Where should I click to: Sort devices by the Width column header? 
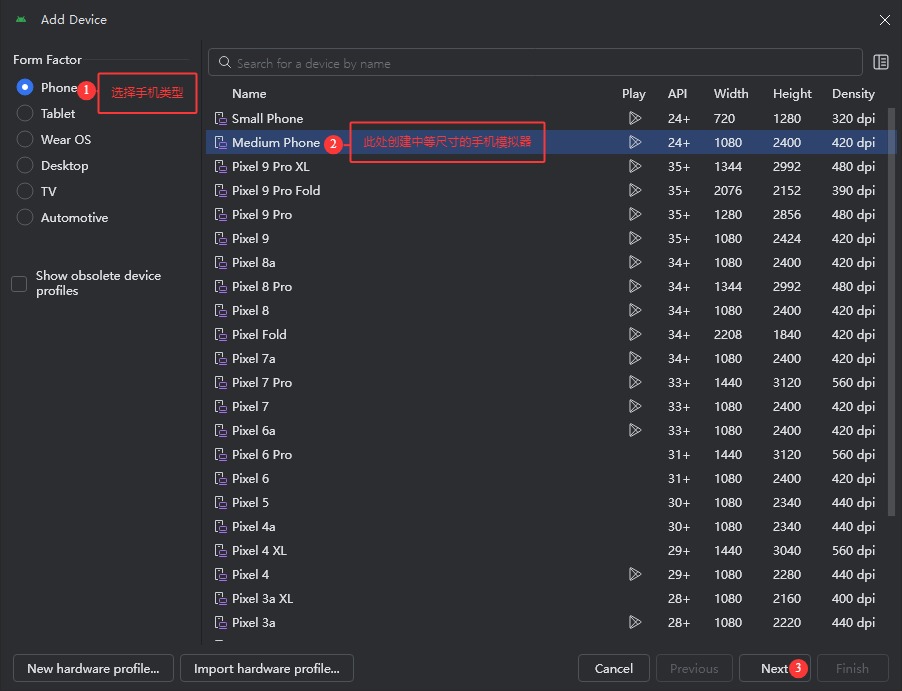click(x=731, y=94)
